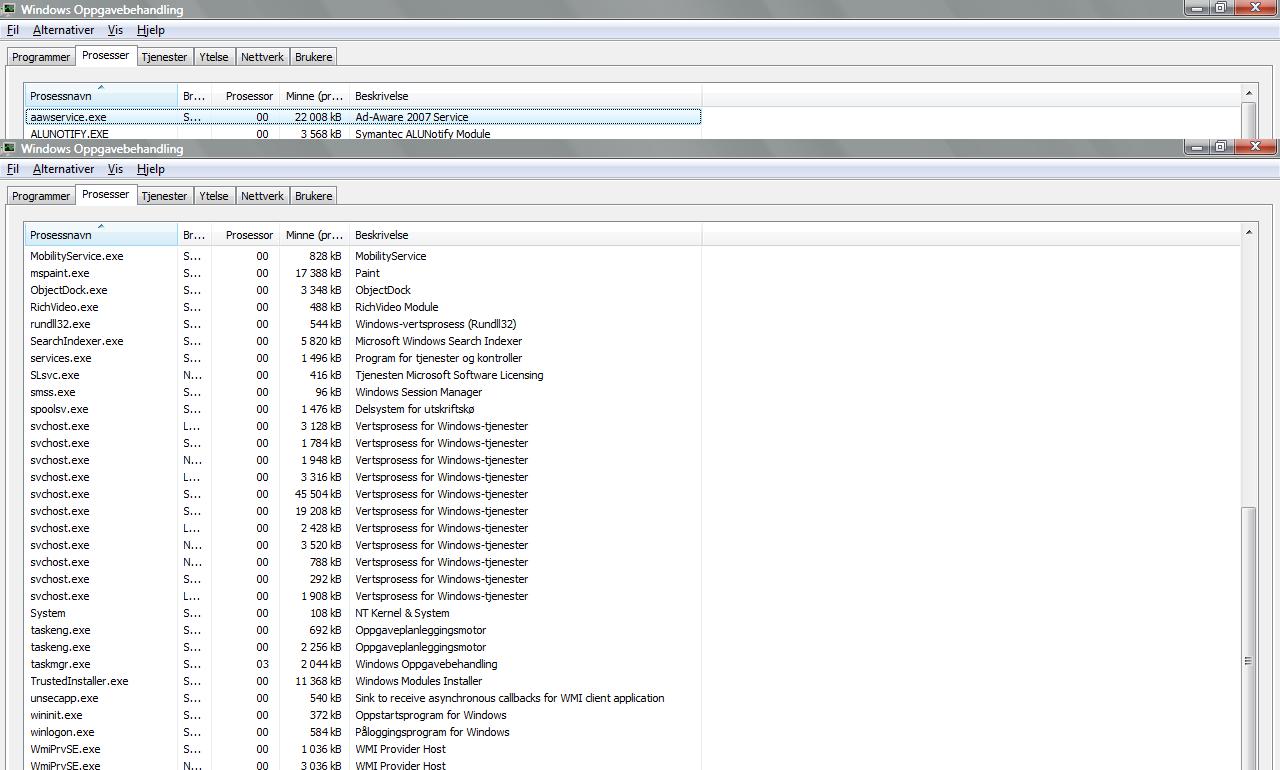Select the RichVideo.exe process row

pos(363,307)
